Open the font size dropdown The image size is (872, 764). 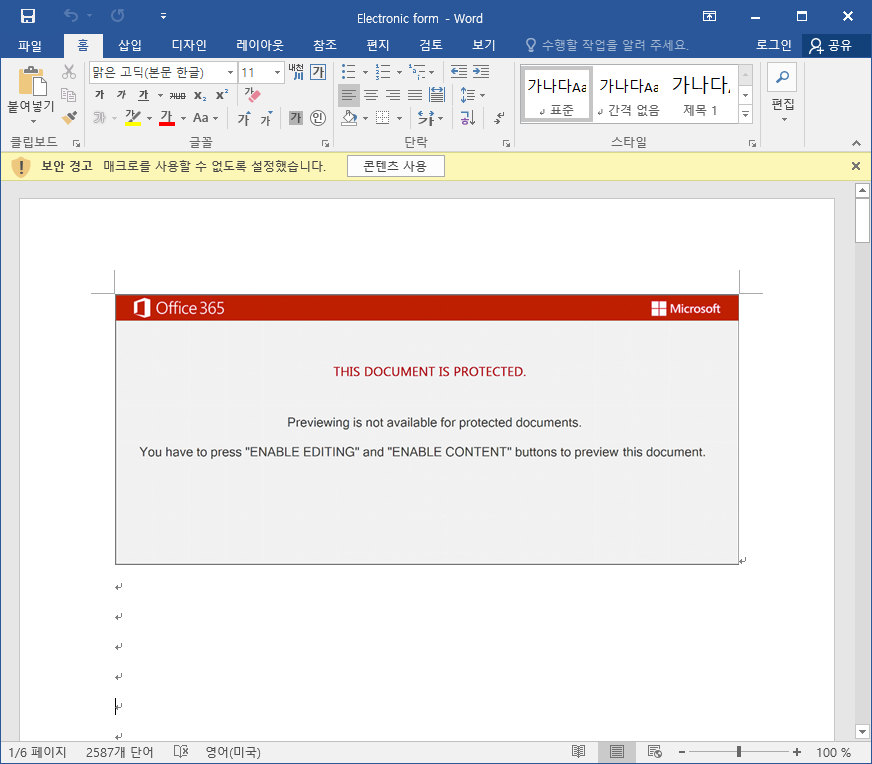[277, 73]
